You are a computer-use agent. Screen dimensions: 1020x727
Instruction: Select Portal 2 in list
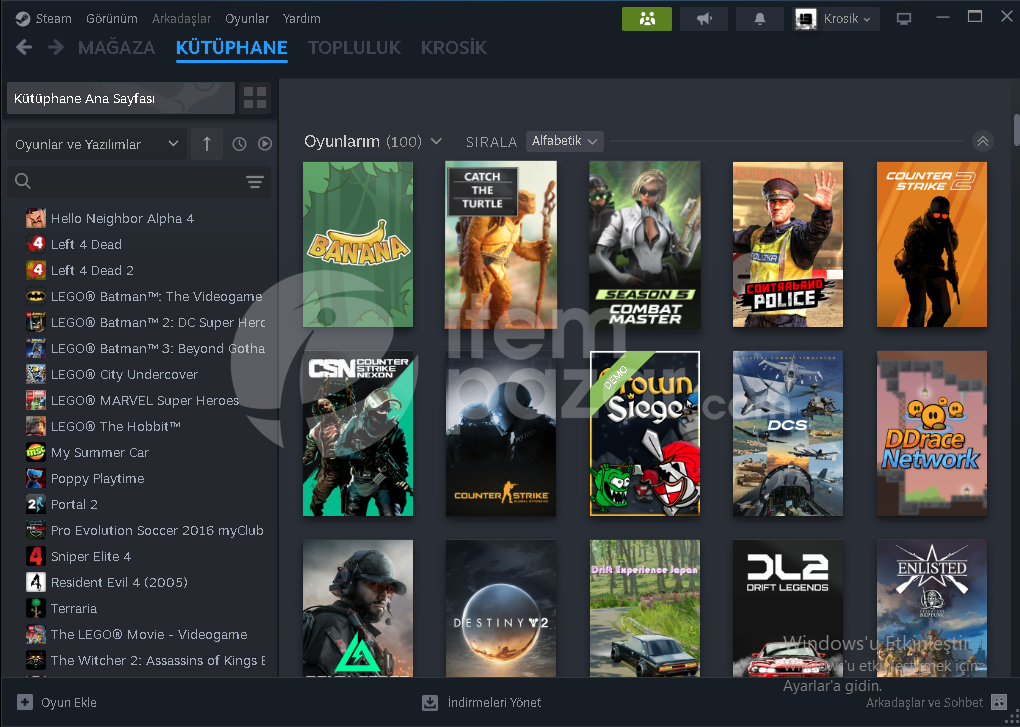pos(74,505)
